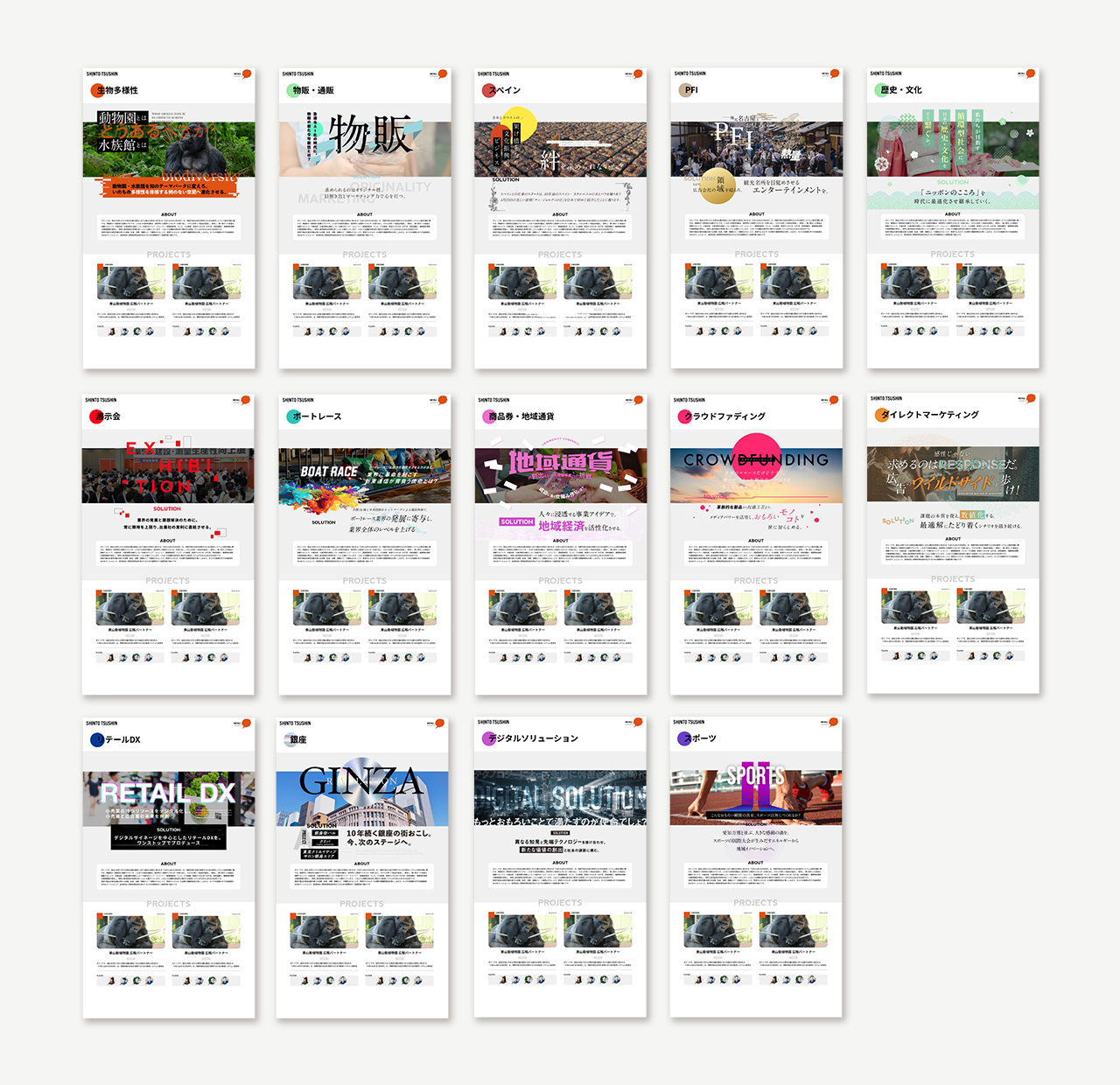Click the SHINTO TSUSHIN logo on スポーツ page
The height and width of the screenshot is (1085, 1120).
689,723
